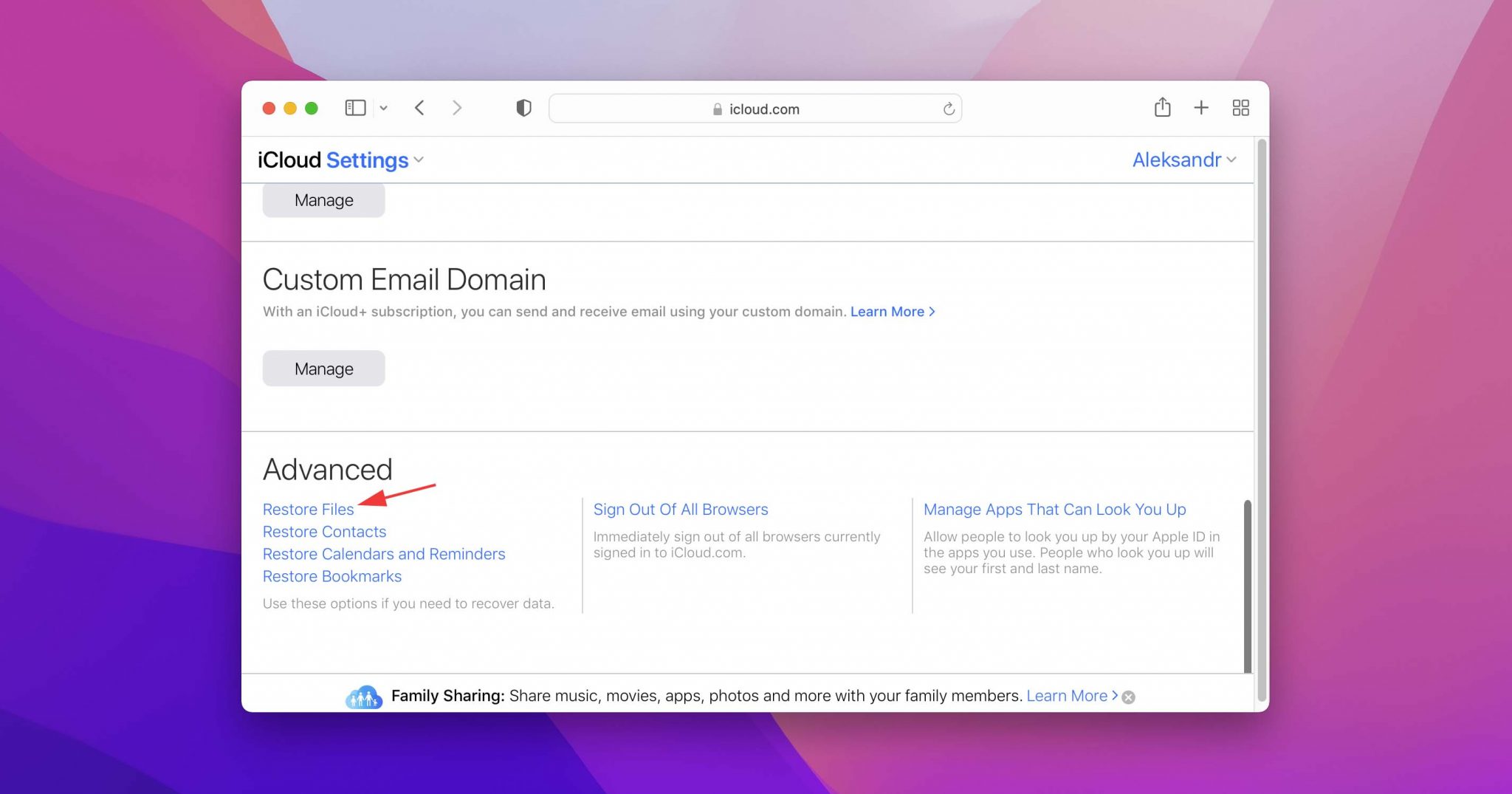This screenshot has width=1512, height=794.
Task: Open a new tab with plus icon
Action: pos(1201,108)
